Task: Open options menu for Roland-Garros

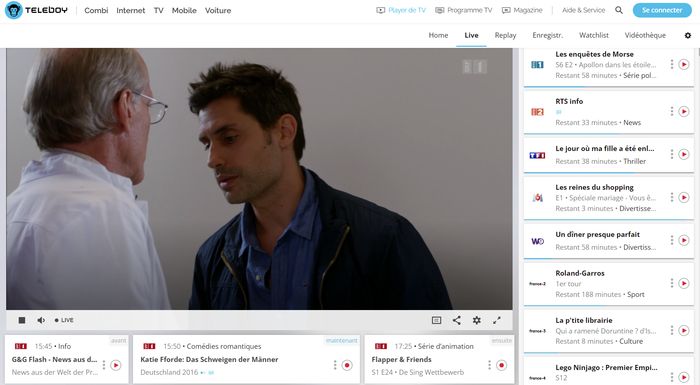Action: (x=671, y=283)
